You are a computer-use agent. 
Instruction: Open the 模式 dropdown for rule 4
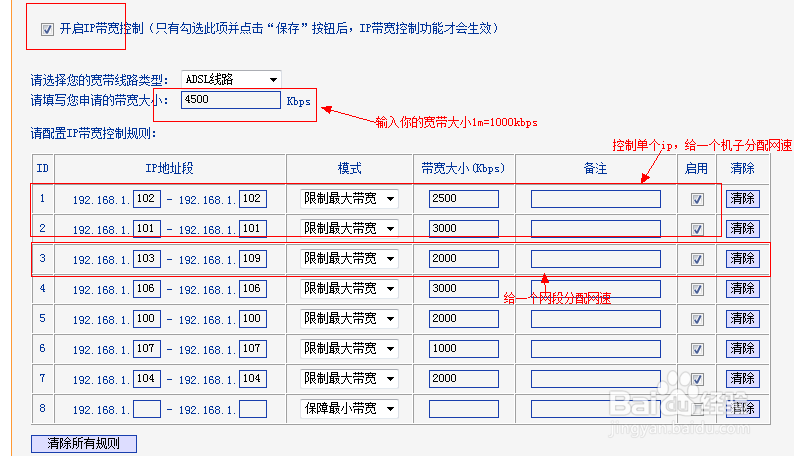[x=349, y=288]
